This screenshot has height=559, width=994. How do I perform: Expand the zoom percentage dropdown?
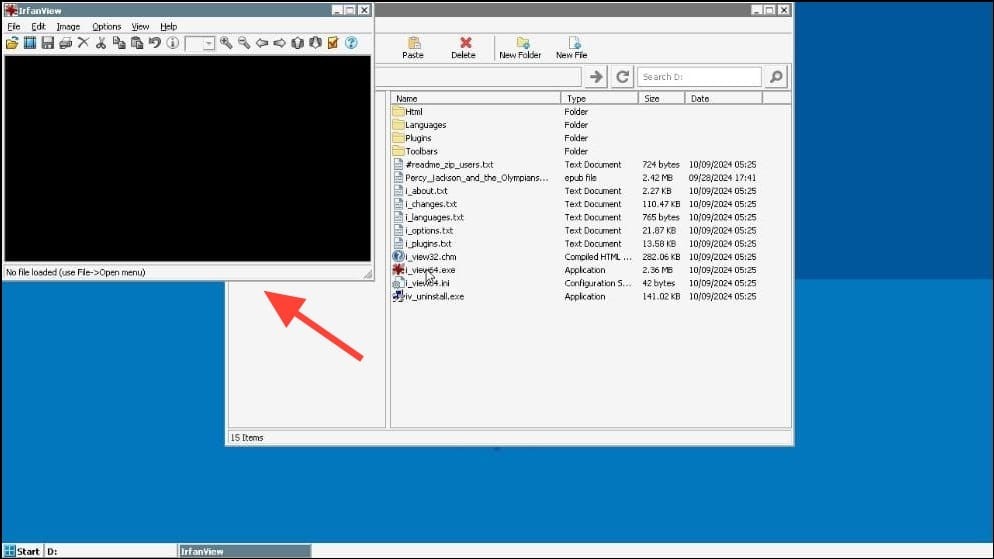[209, 44]
